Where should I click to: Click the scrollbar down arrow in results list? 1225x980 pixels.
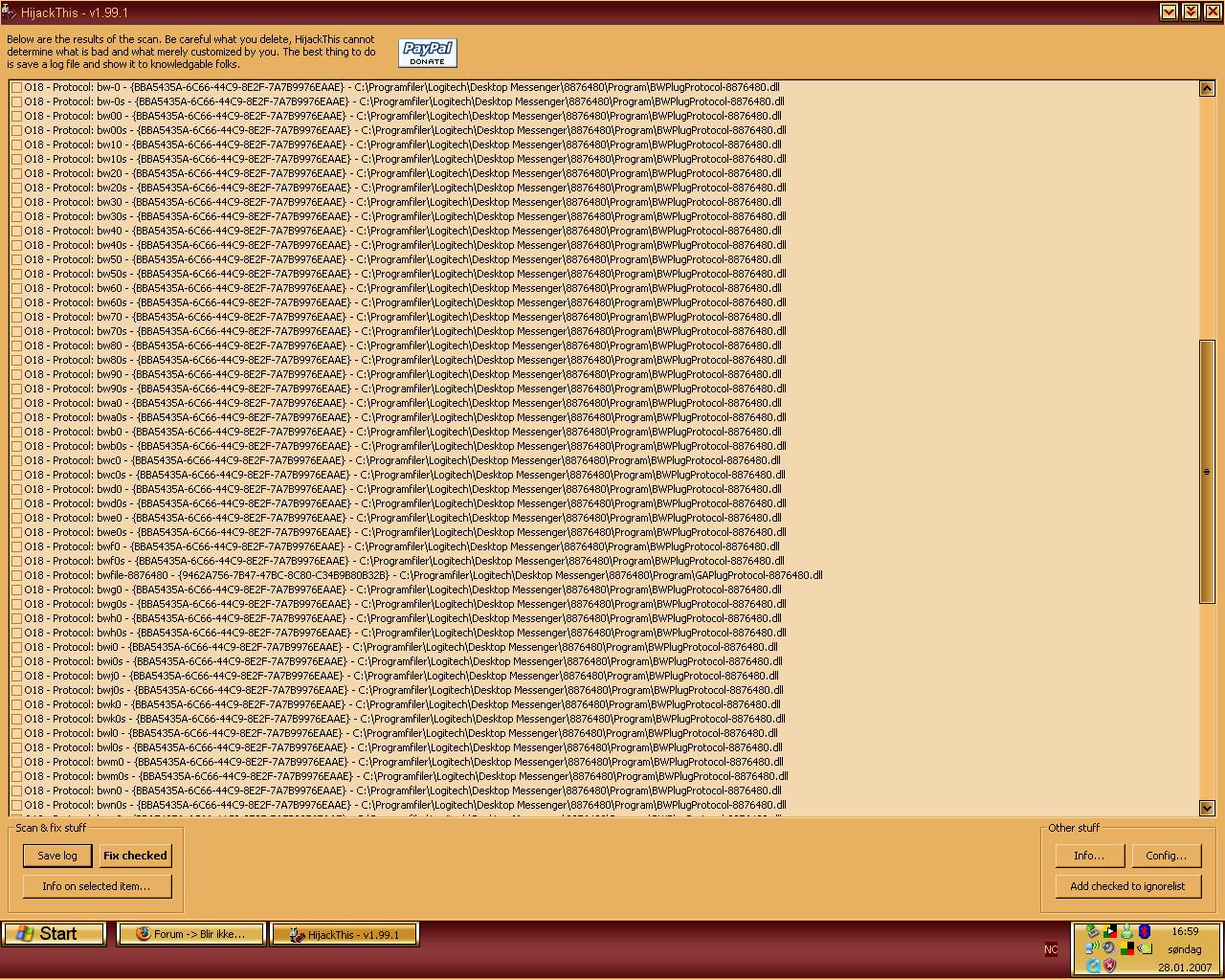pyautogui.click(x=1207, y=808)
